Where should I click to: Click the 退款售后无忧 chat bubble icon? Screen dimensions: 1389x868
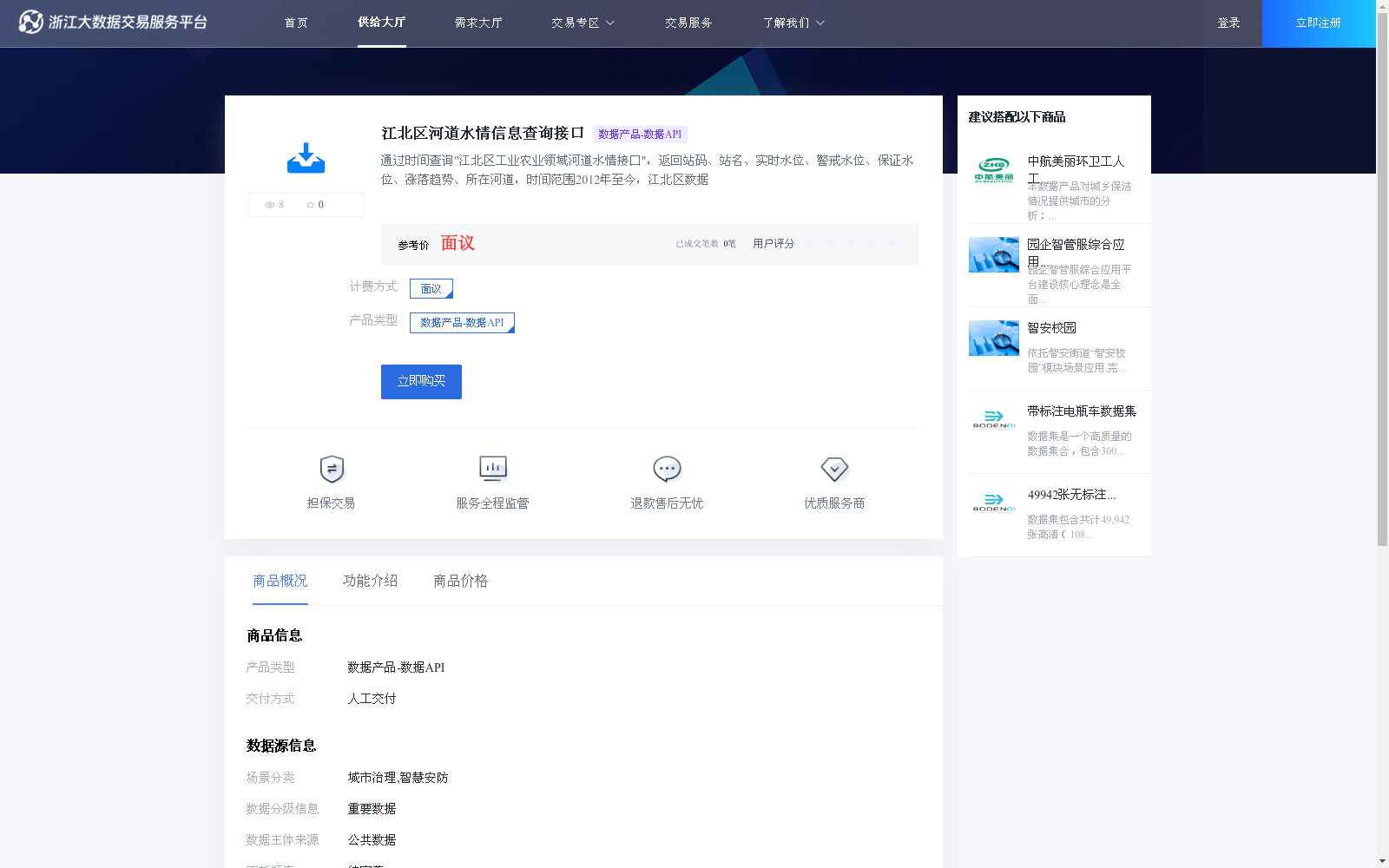tap(667, 469)
